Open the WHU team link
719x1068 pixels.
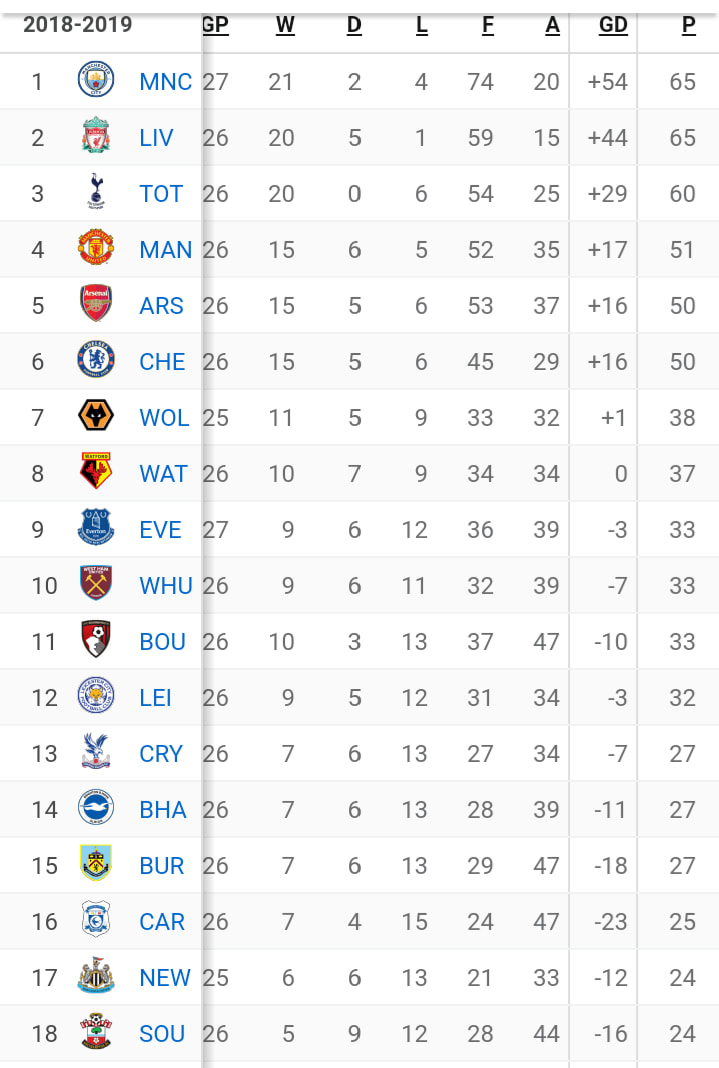pyautogui.click(x=166, y=586)
